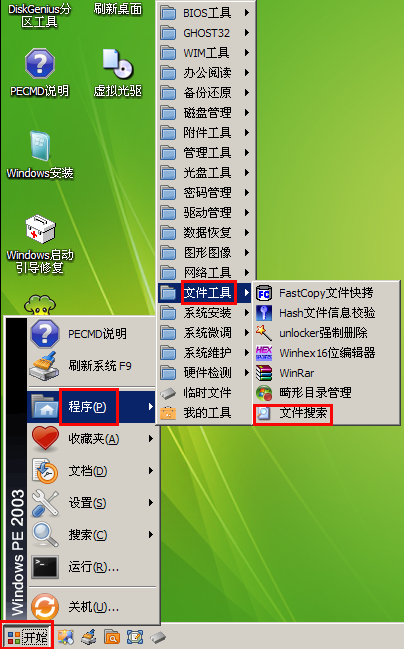The image size is (404, 649).
Task: Expand the 收藏夹(A) submenu arrow
Action: coord(151,438)
